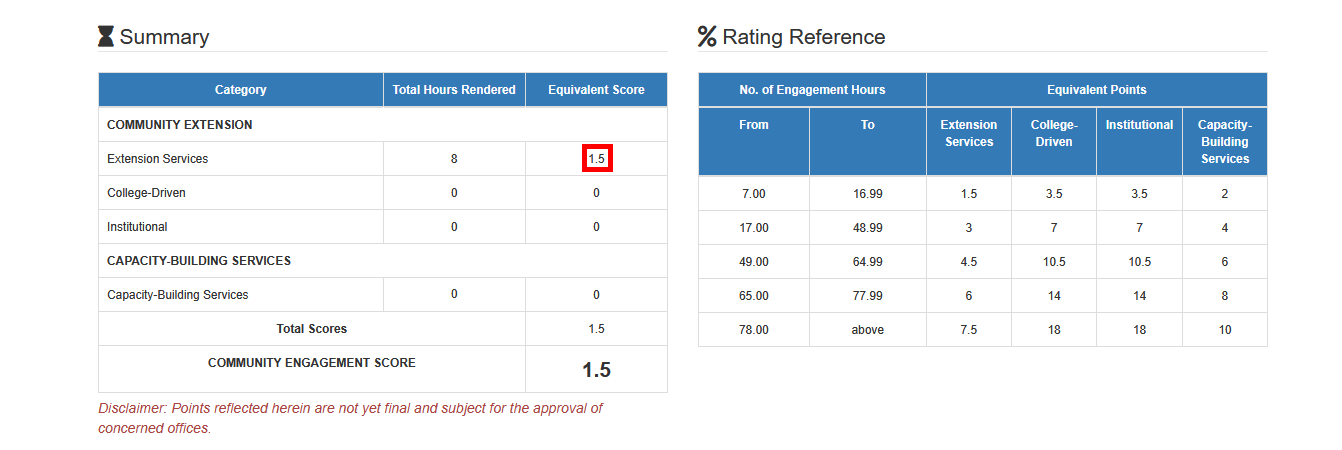Click the 78.00 From value

point(754,330)
